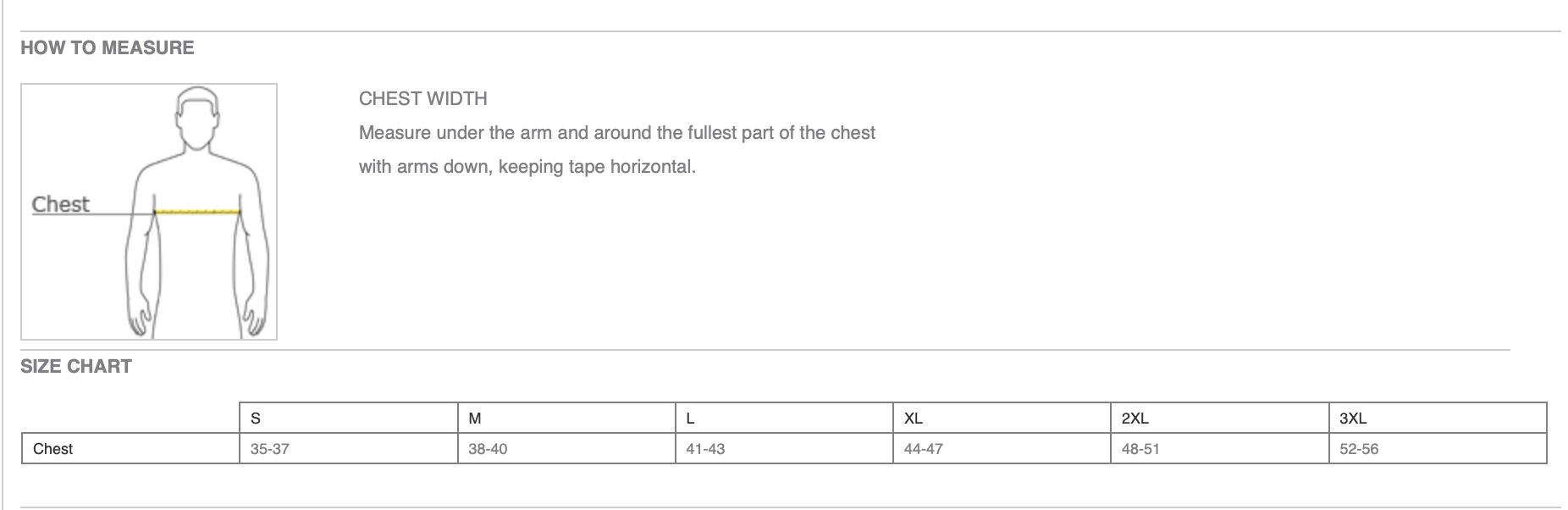Viewport: 1568px width, 510px height.
Task: Select the M size column header
Action: click(x=566, y=418)
